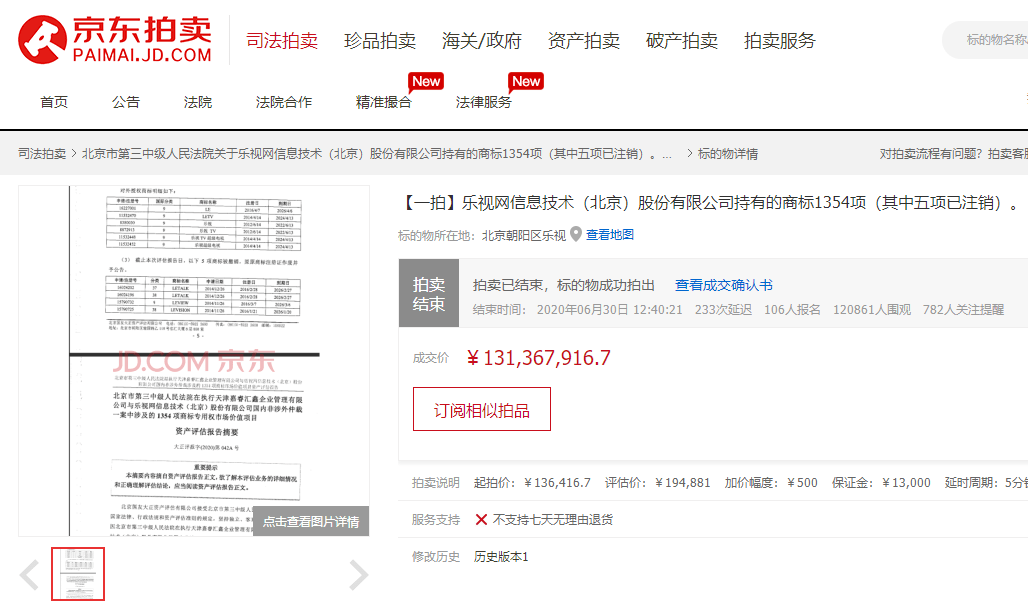Click 106人报名 statistic
Screen dimensions: 1028x609
pos(792,309)
